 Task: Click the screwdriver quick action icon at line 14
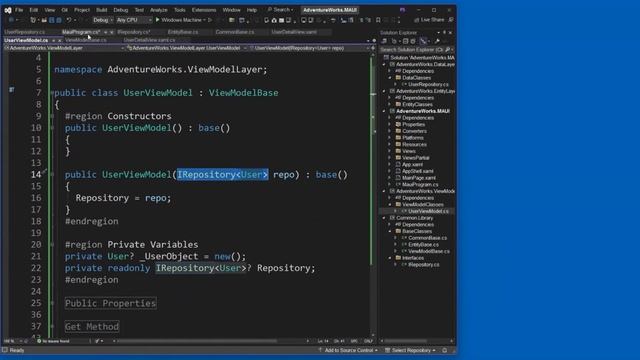click(x=44, y=172)
